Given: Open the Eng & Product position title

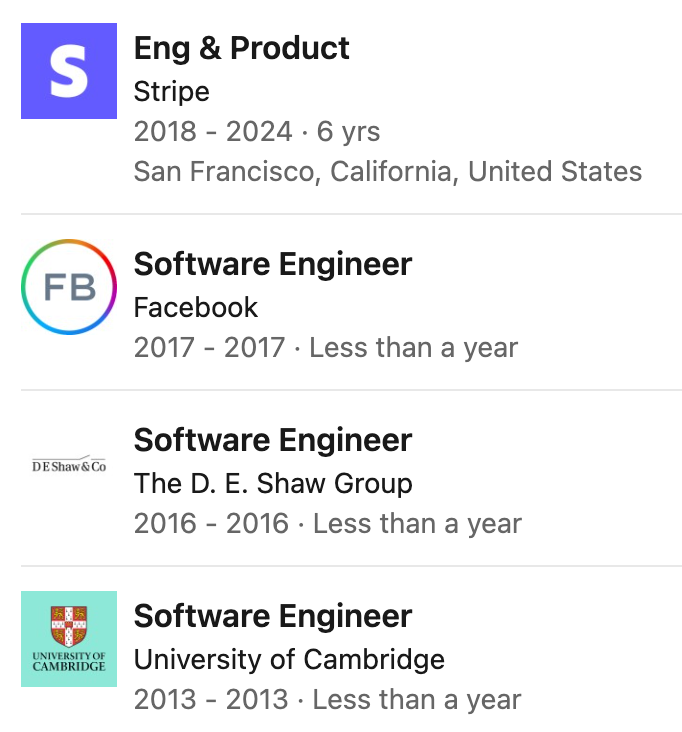Looking at the screenshot, I should click(241, 48).
